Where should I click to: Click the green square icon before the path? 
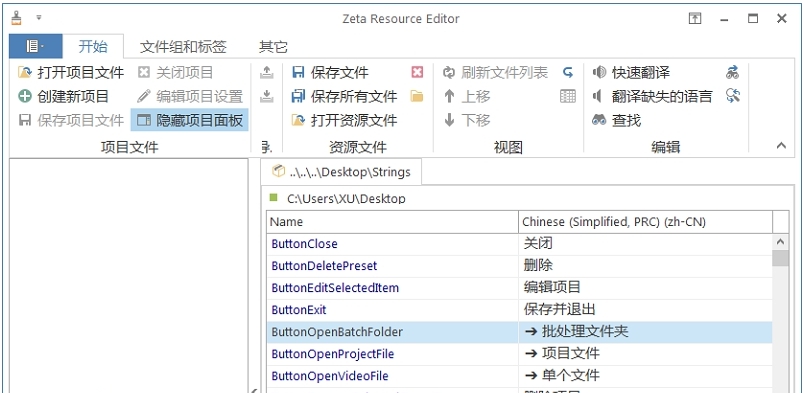point(273,197)
